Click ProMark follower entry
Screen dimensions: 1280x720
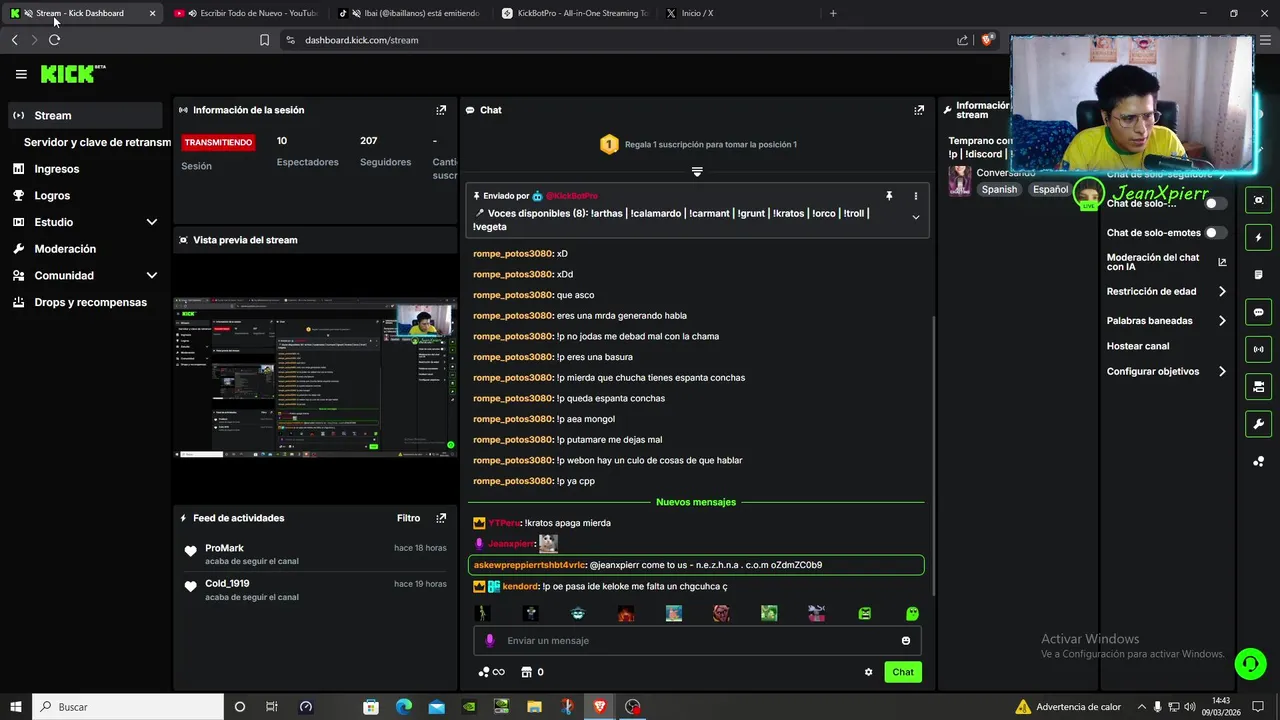(315, 554)
